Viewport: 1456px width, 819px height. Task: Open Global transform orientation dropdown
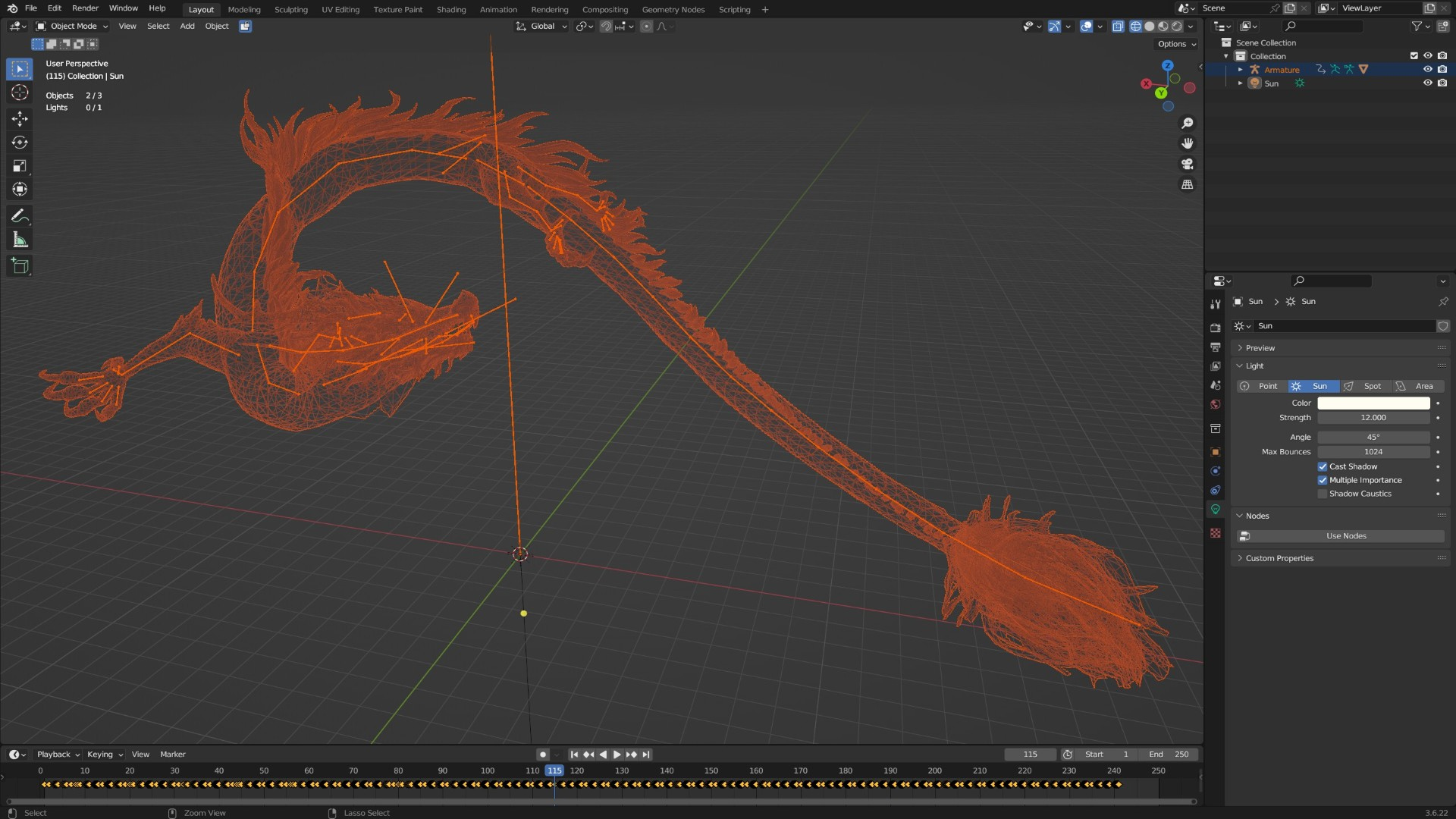pos(541,26)
